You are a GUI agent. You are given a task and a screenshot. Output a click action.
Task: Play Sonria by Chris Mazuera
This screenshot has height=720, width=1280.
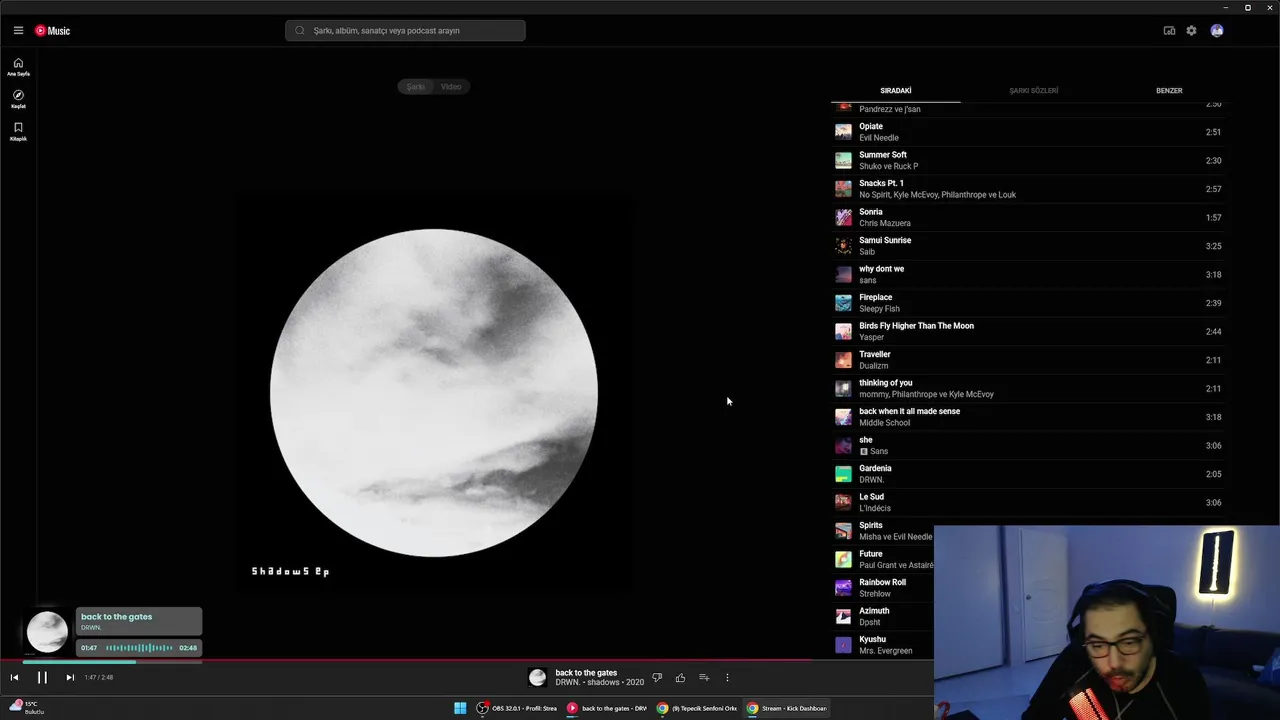(x=1030, y=217)
